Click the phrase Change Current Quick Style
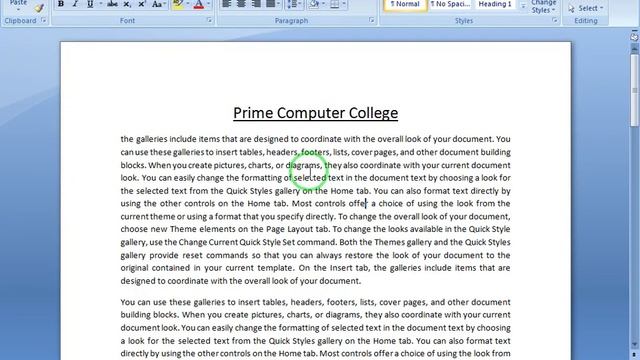 pyautogui.click(x=229, y=242)
